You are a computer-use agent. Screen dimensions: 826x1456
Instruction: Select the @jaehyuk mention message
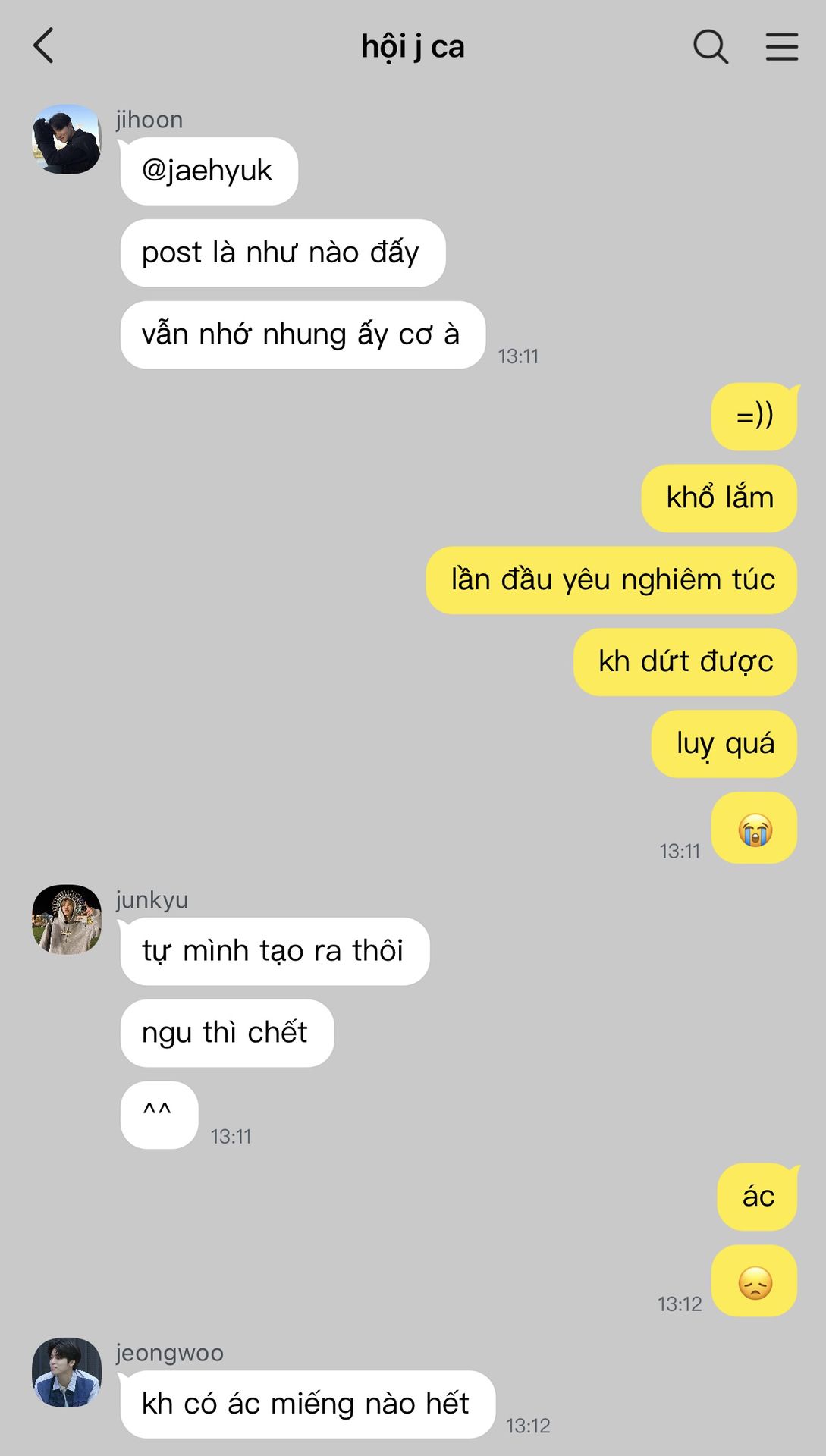pos(209,171)
